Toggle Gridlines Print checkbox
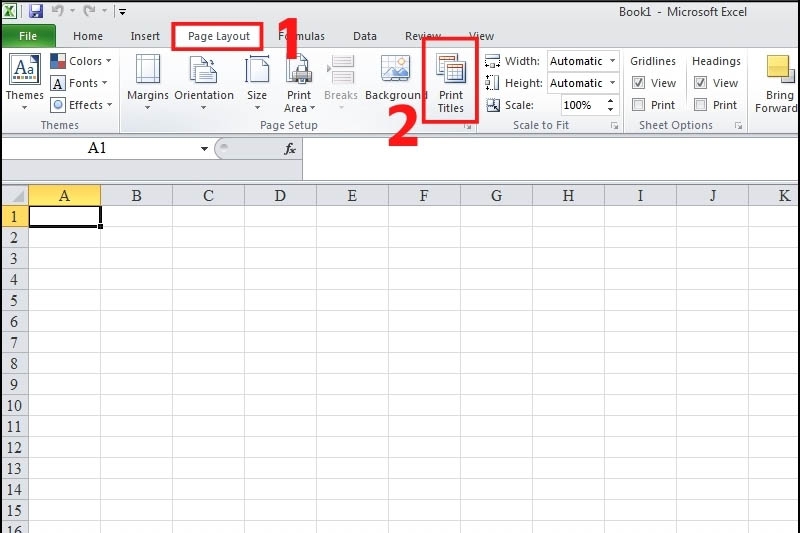 638,105
